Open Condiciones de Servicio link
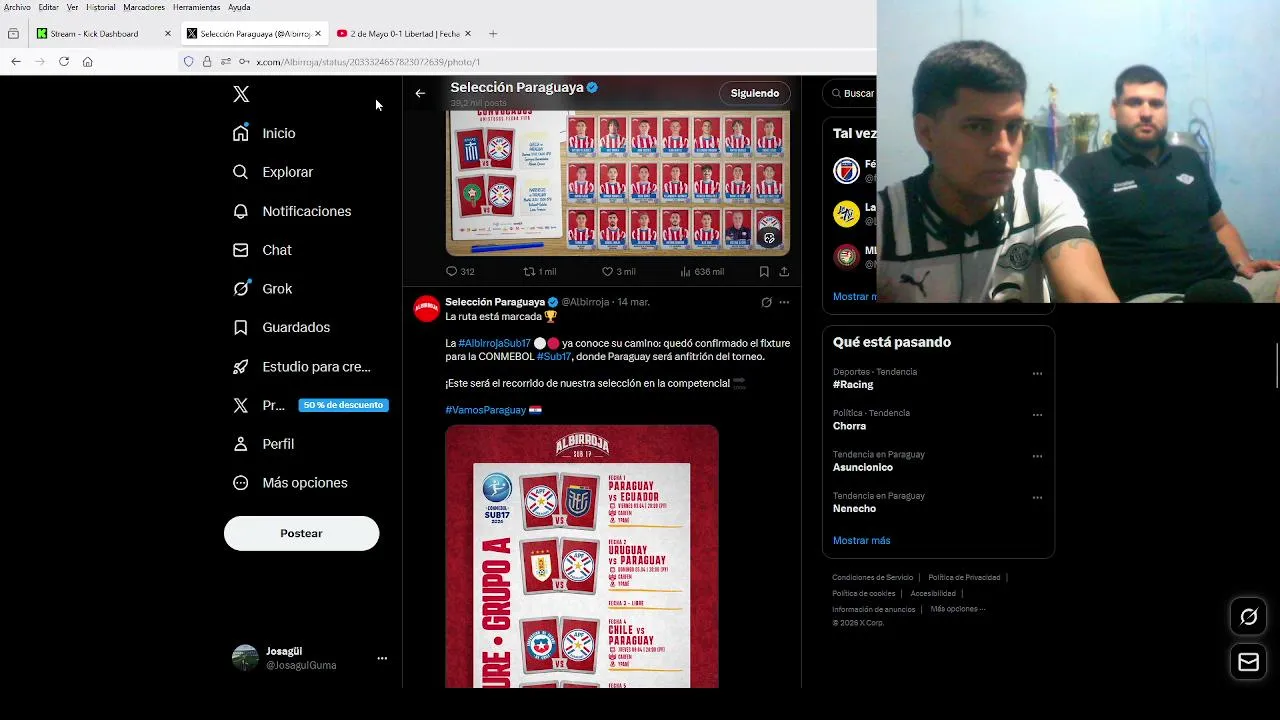The image size is (1280, 720). (x=872, y=577)
